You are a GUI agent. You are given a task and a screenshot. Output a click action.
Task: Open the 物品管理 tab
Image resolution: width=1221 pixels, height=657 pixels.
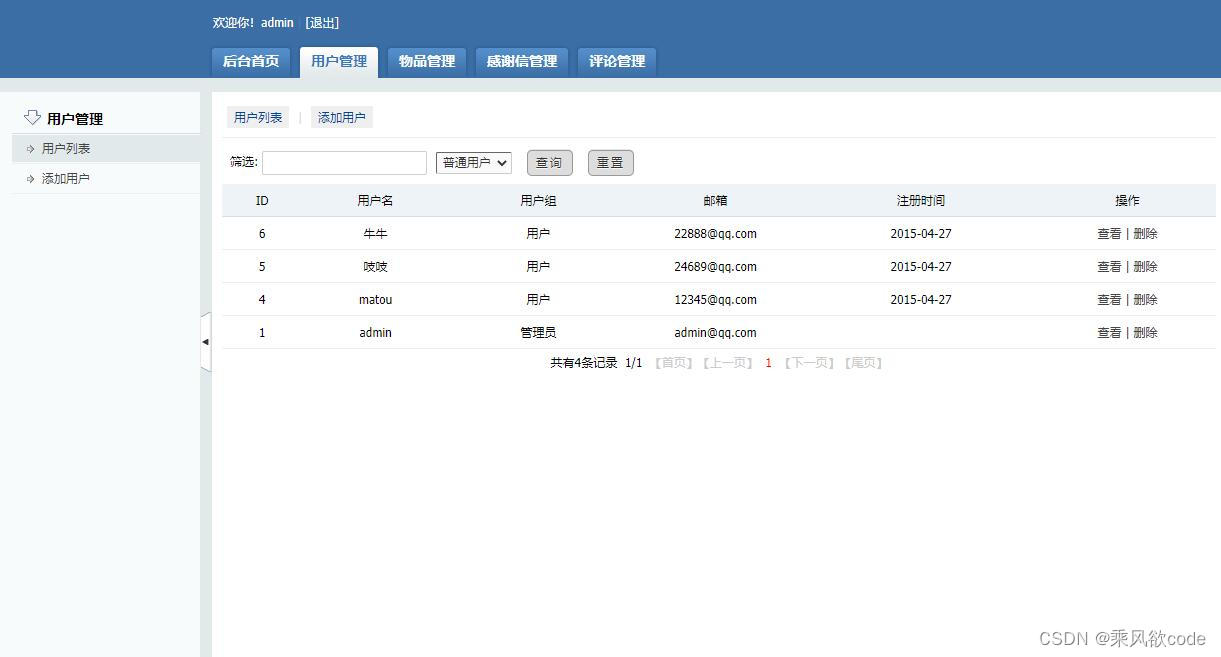(x=427, y=61)
